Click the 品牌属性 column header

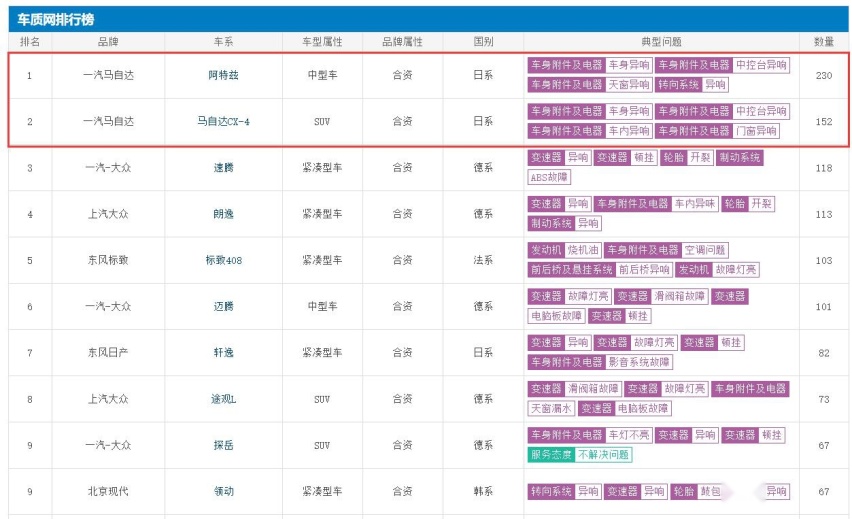coord(403,42)
